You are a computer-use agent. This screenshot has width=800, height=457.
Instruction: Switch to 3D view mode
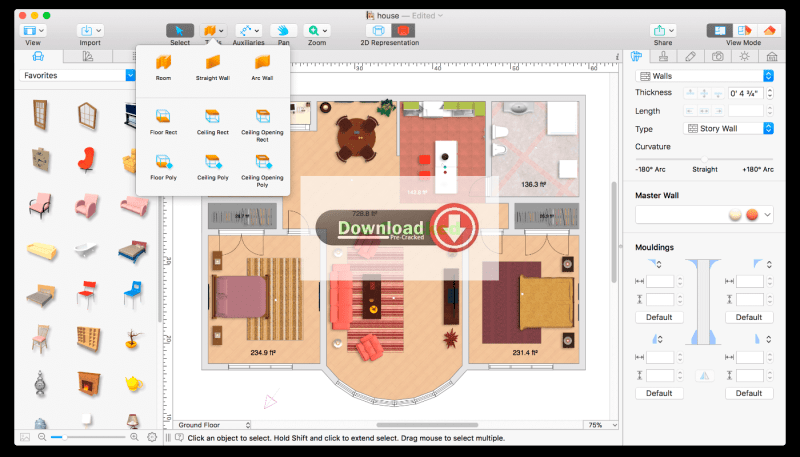(x=769, y=31)
